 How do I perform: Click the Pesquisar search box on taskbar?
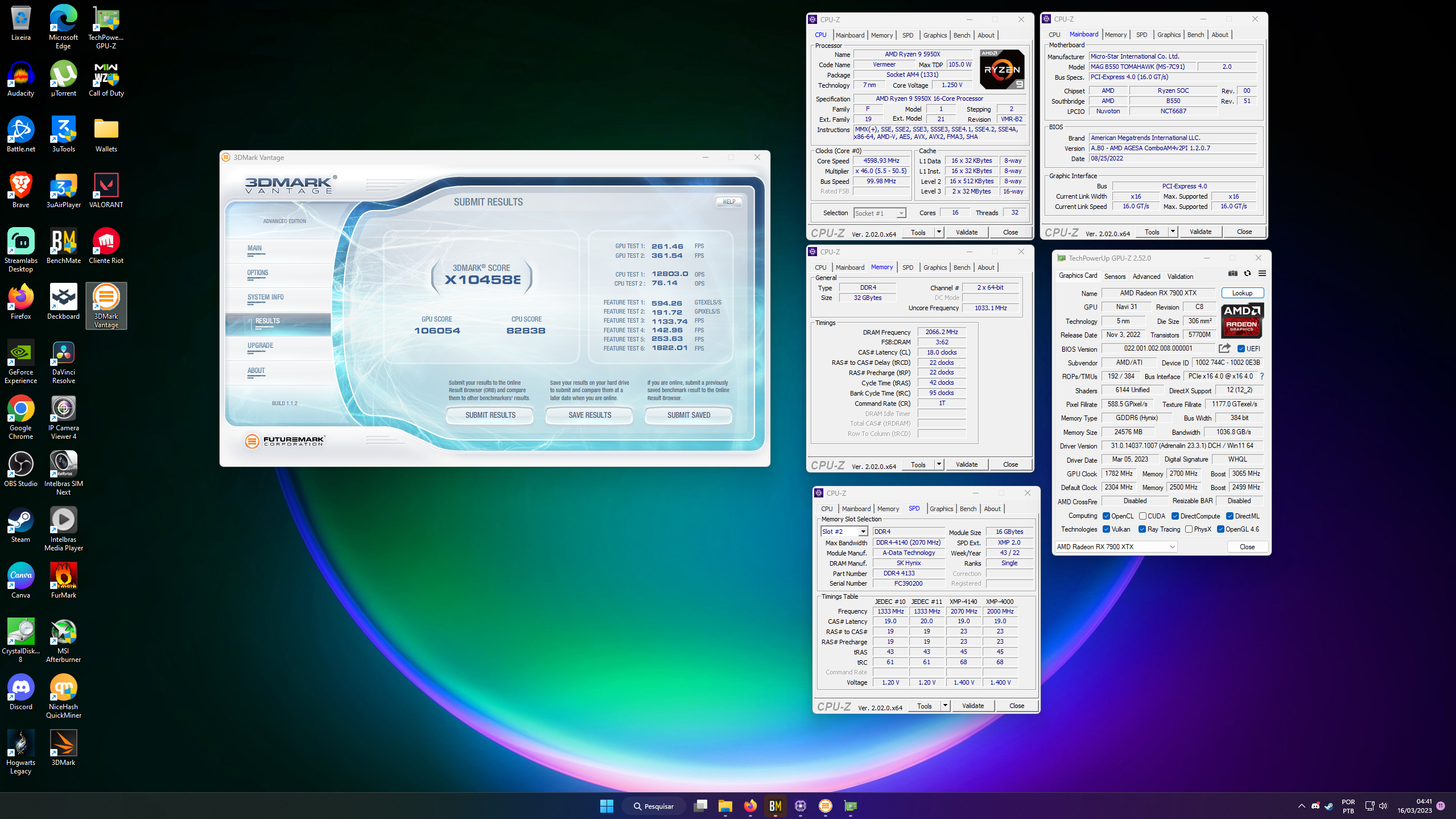click(654, 806)
